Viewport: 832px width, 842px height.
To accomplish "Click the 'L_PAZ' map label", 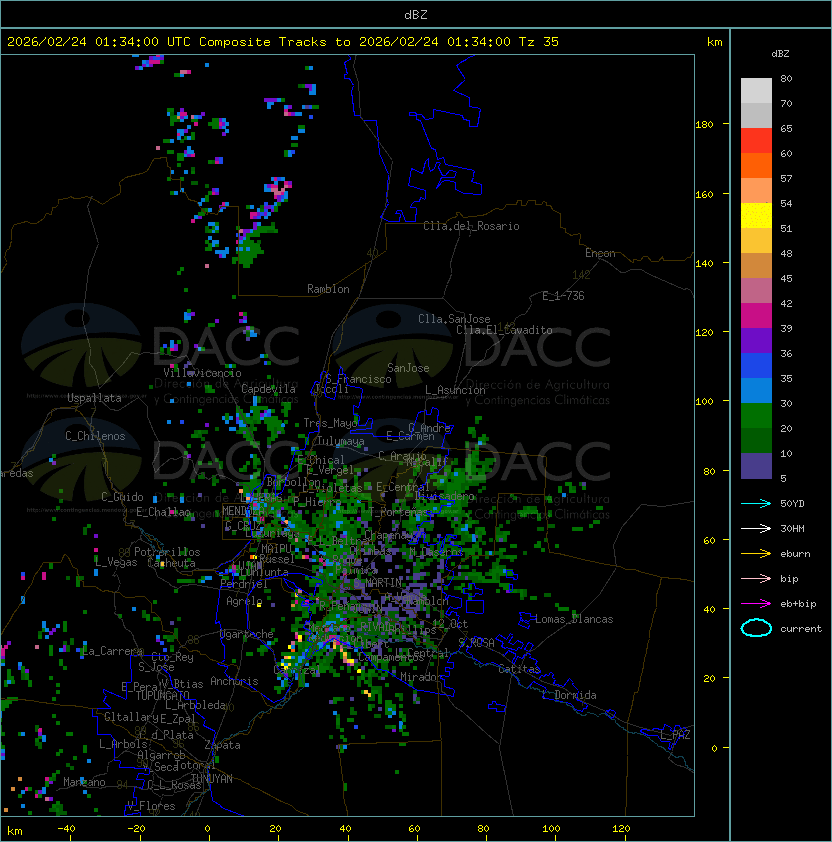I will pyautogui.click(x=675, y=735).
